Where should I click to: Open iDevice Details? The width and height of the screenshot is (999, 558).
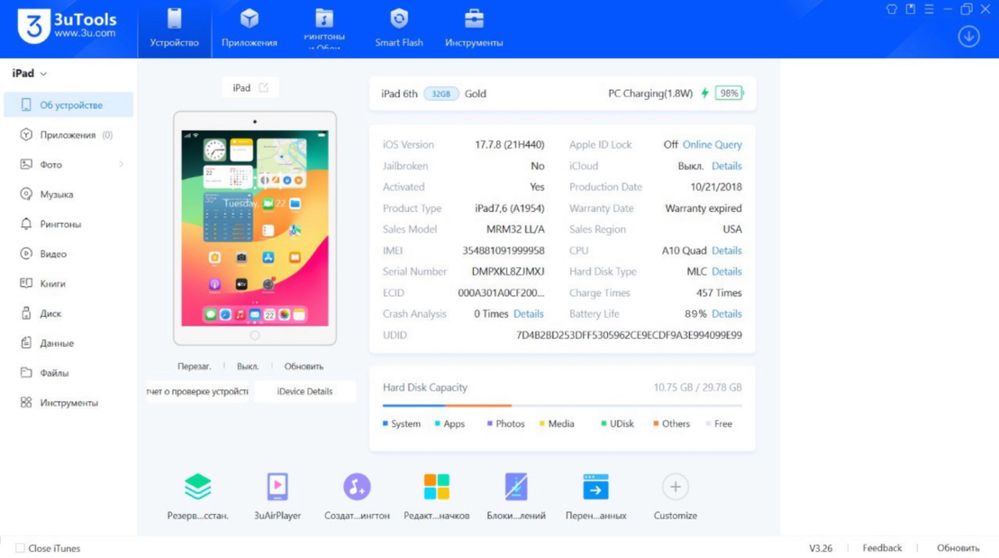305,391
